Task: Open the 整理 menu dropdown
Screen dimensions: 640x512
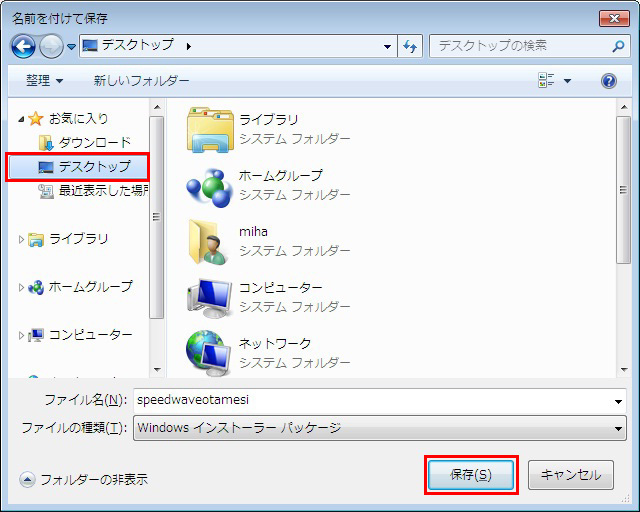Action: click(44, 81)
